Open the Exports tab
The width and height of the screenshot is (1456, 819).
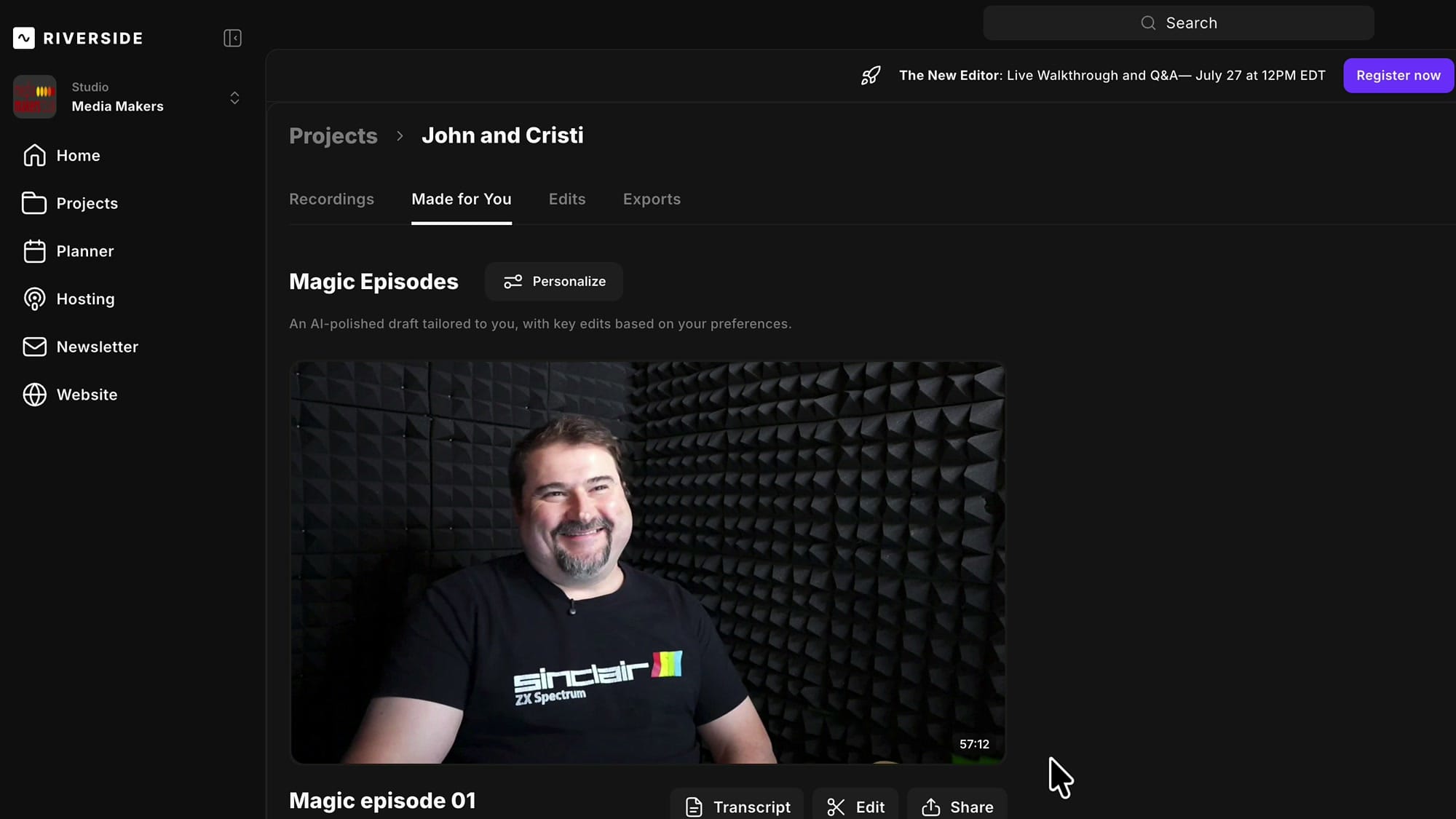pyautogui.click(x=652, y=199)
